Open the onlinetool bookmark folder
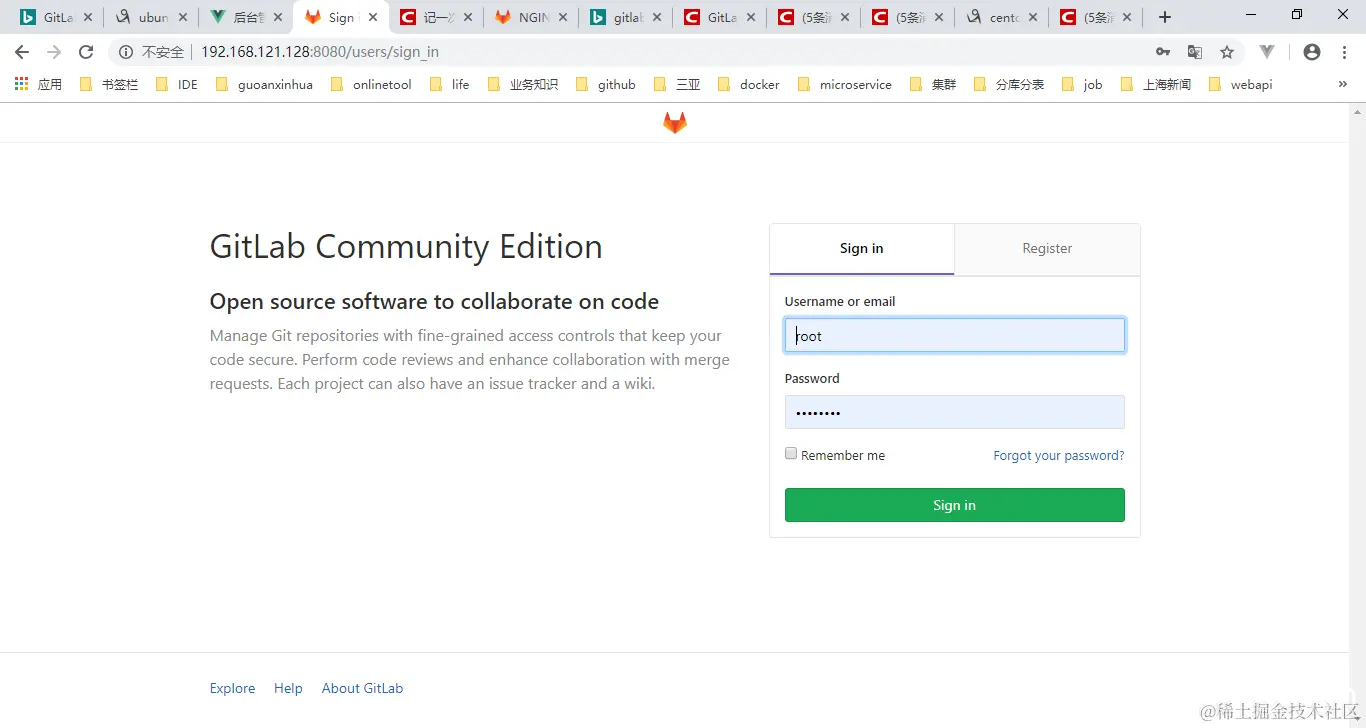This screenshot has height=728, width=1366. click(370, 84)
